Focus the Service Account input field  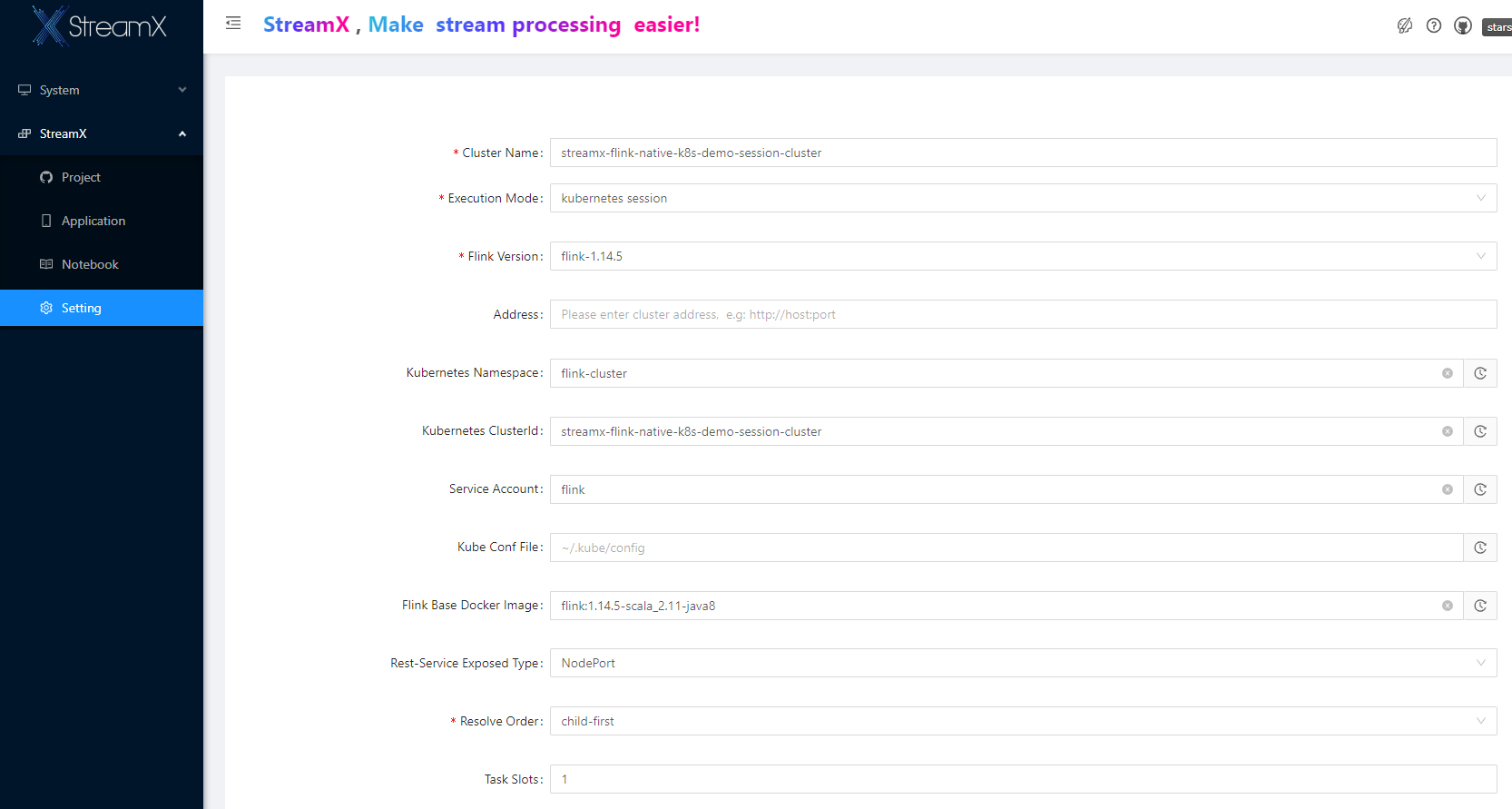tap(1006, 489)
